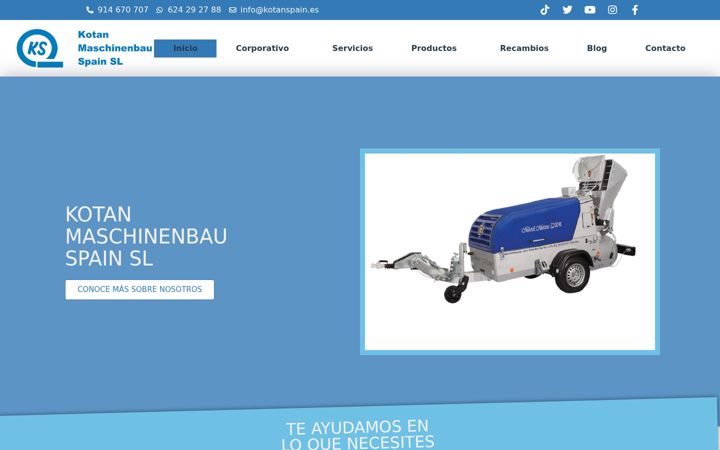The width and height of the screenshot is (720, 450).
Task: Click the blue plastering machine image
Action: click(510, 252)
